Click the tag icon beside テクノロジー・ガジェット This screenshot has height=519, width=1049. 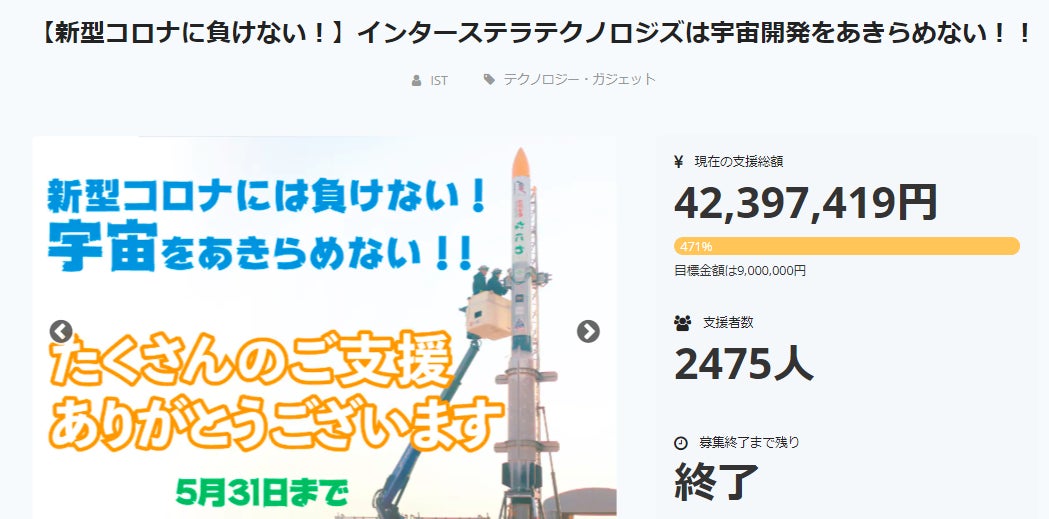[x=489, y=80]
